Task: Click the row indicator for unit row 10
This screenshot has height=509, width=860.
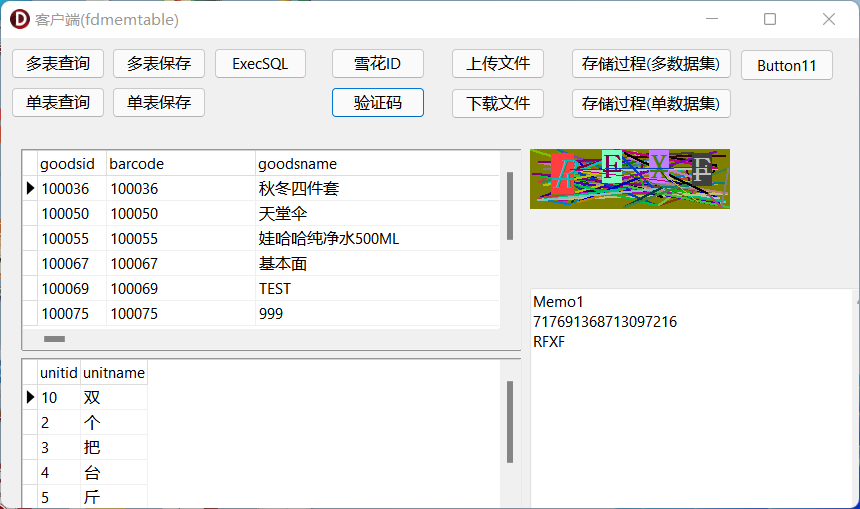Action: point(30,398)
